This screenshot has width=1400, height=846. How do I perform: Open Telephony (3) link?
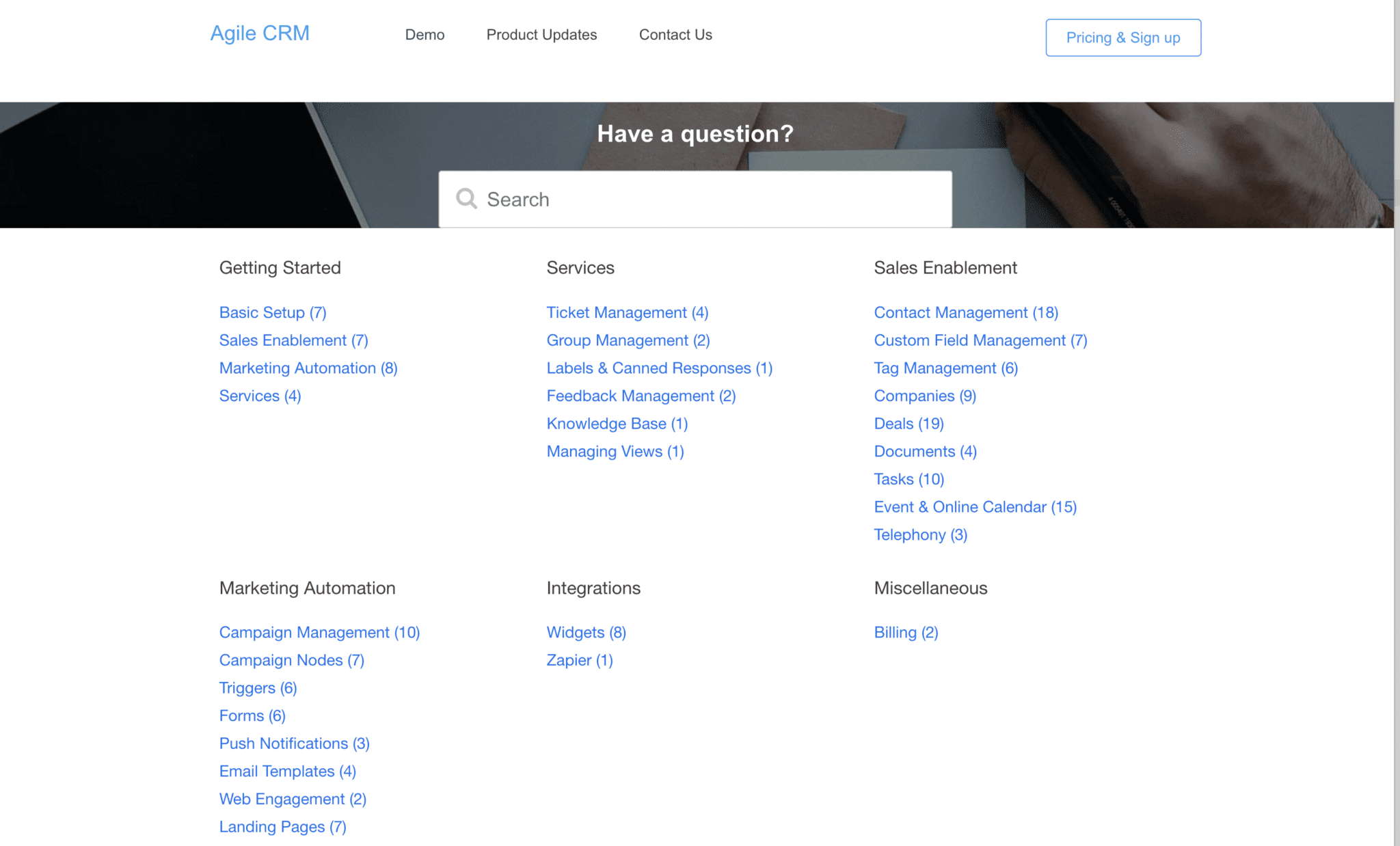coord(920,535)
